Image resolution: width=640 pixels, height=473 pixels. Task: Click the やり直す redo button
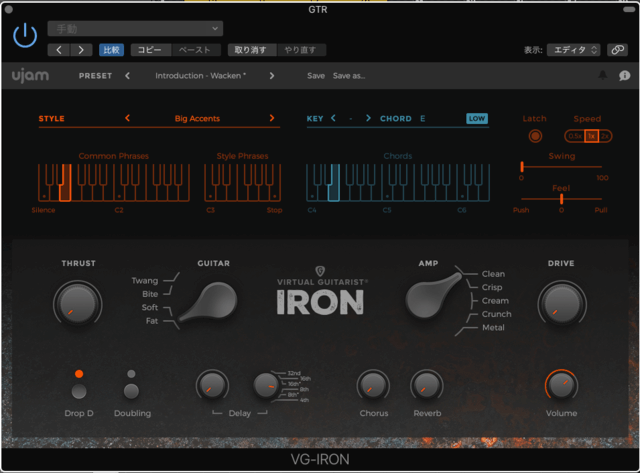coord(300,50)
